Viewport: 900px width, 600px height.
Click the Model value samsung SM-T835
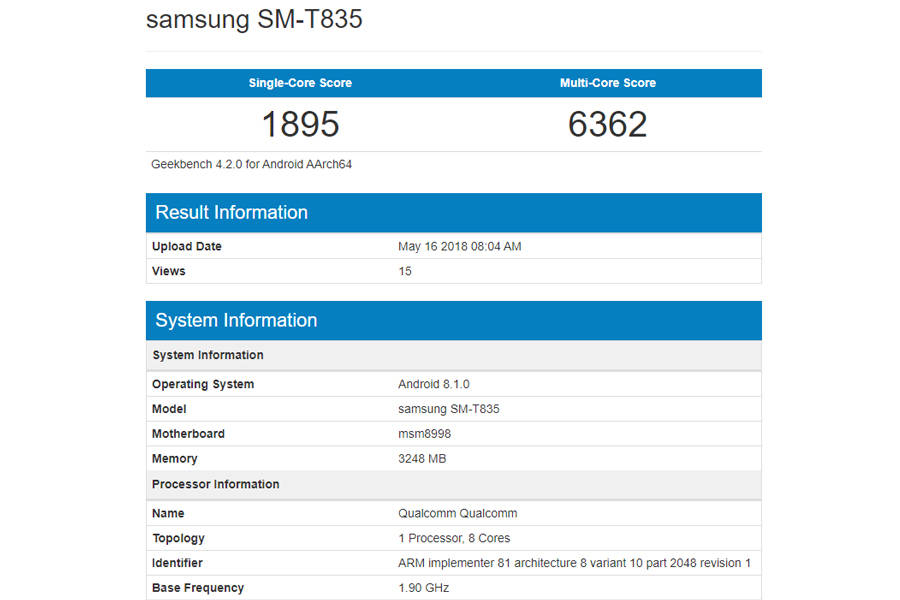coord(450,409)
